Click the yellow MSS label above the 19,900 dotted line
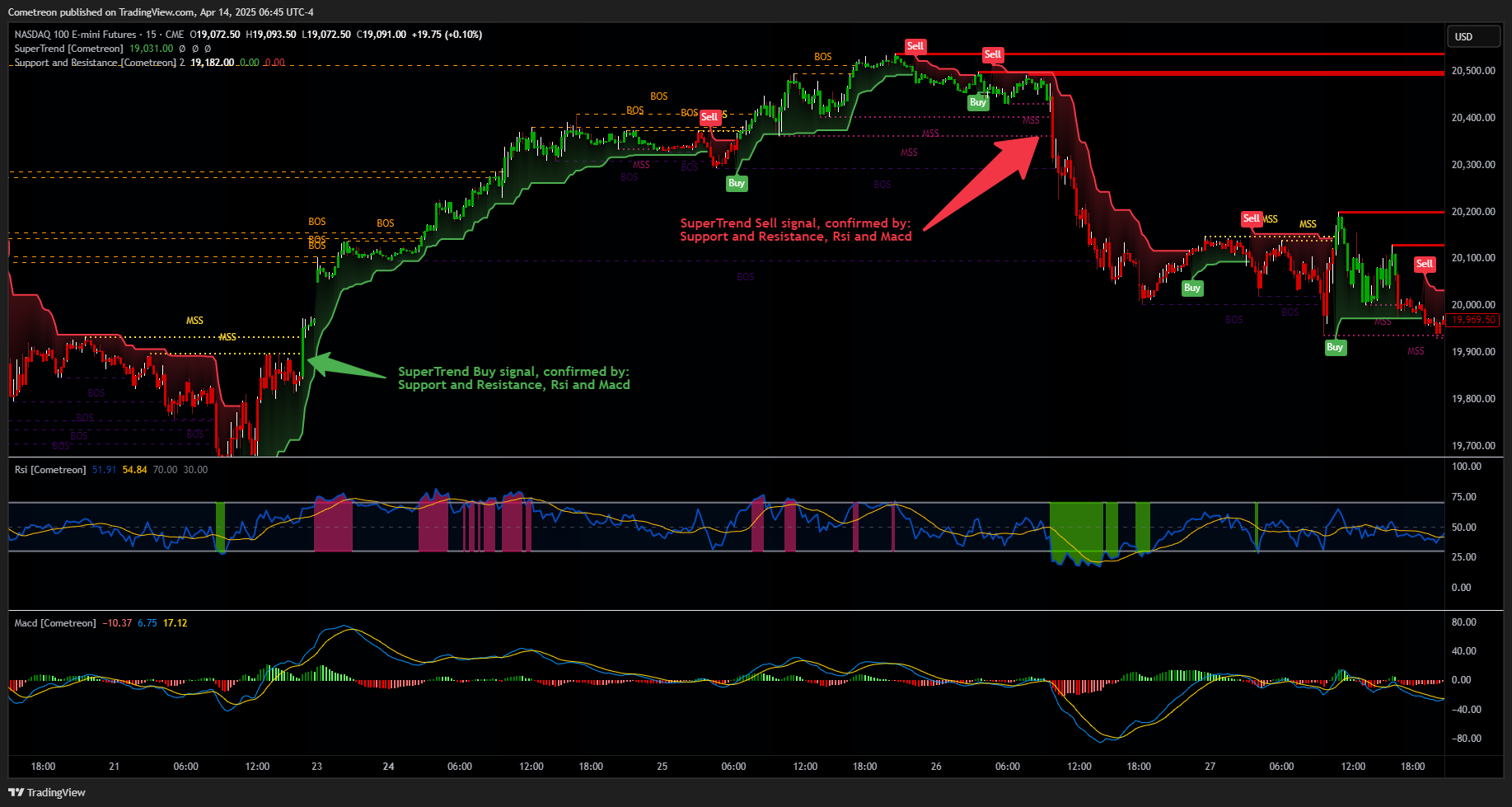This screenshot has width=1512, height=807. [194, 321]
